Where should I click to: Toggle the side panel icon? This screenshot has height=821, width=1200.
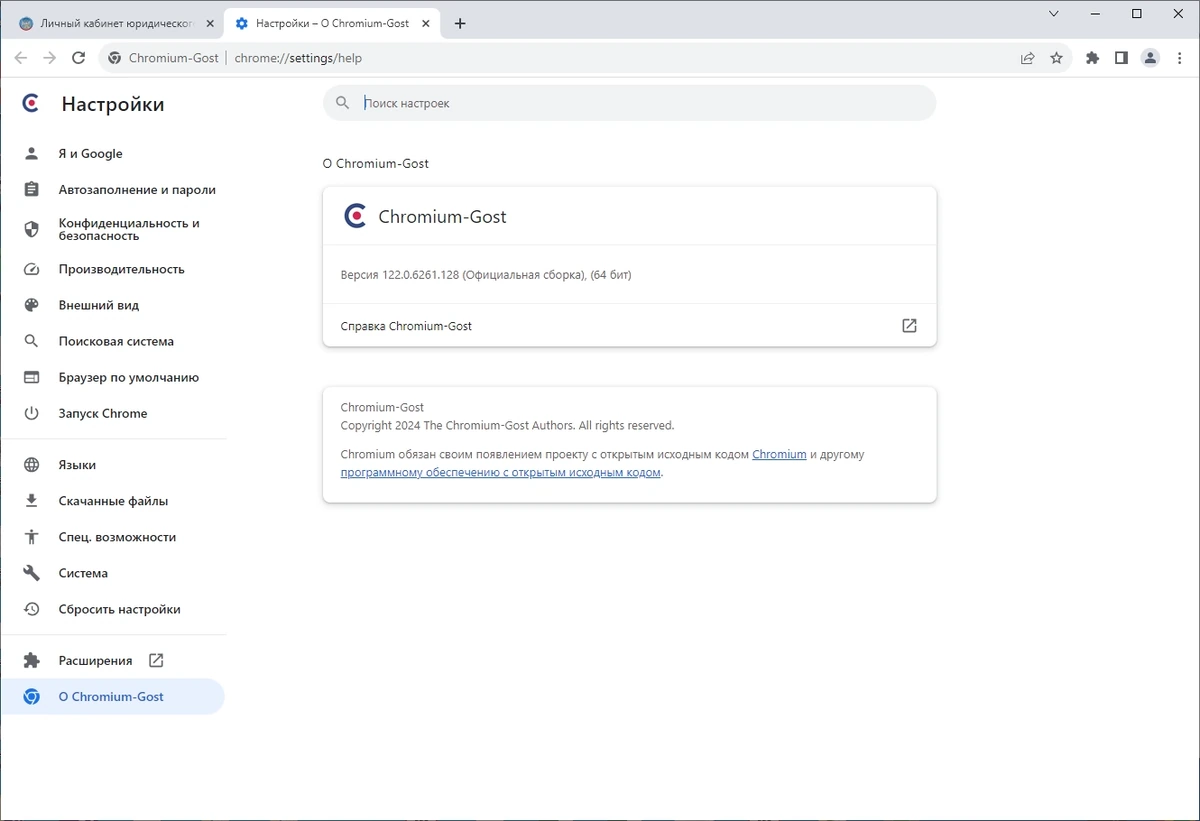click(1122, 58)
